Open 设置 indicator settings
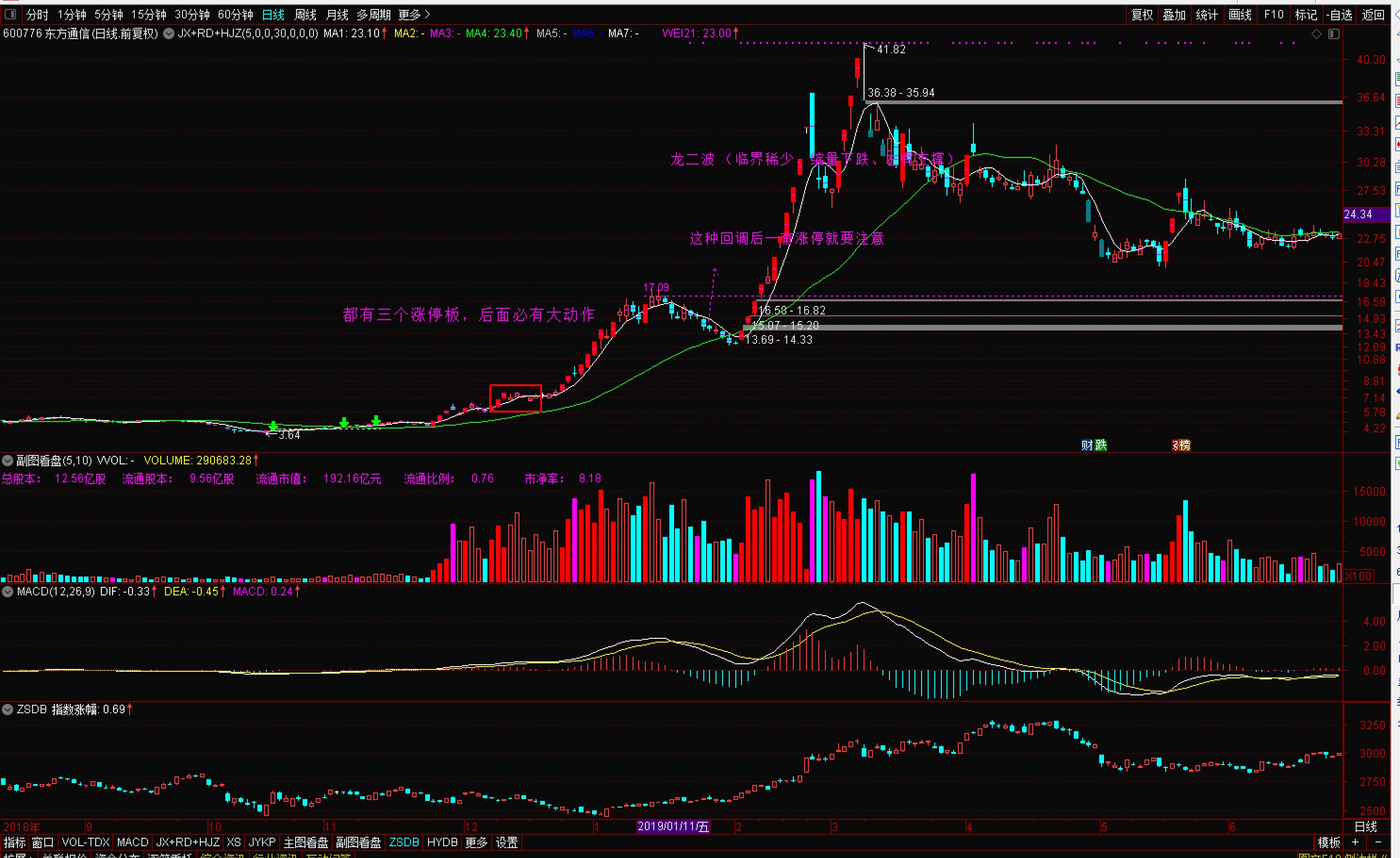Image resolution: width=1400 pixels, height=858 pixels. 507,842
